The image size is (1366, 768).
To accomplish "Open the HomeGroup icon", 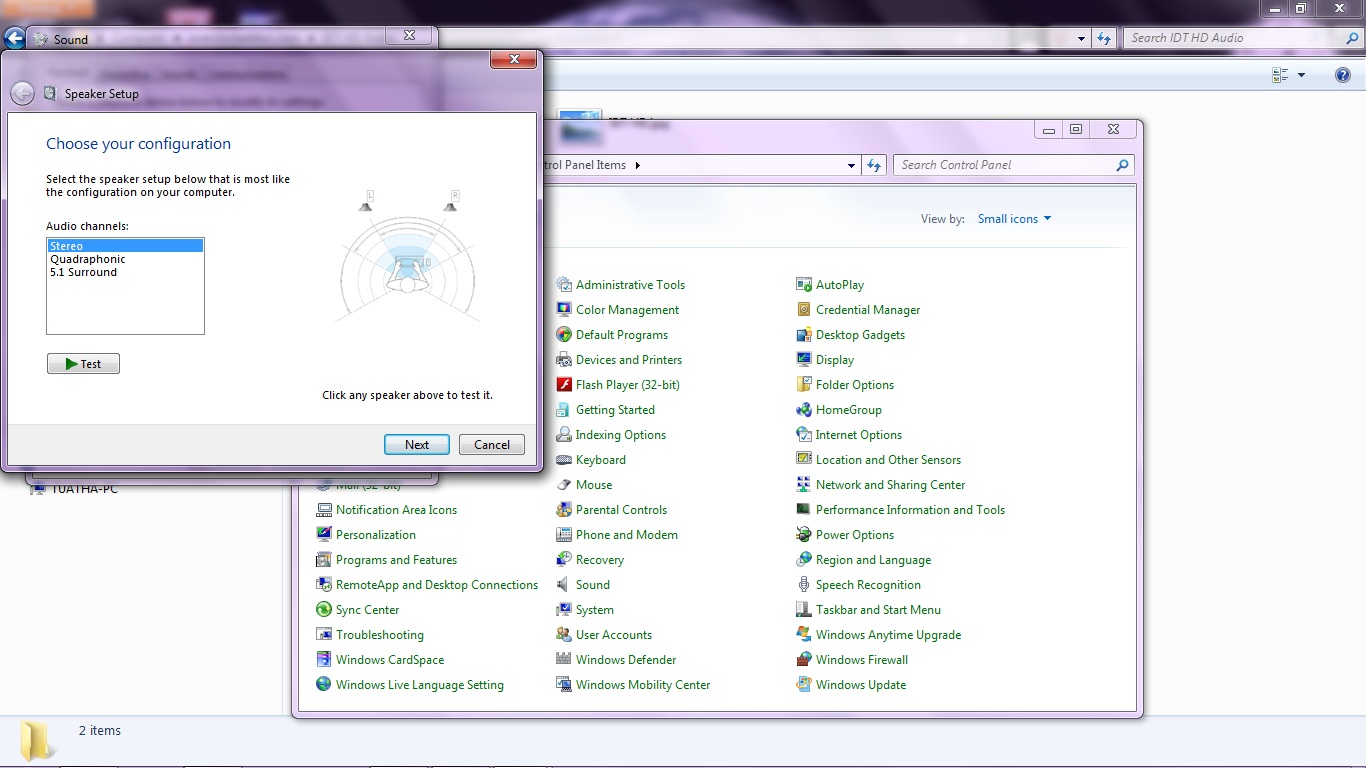I will tap(804, 410).
